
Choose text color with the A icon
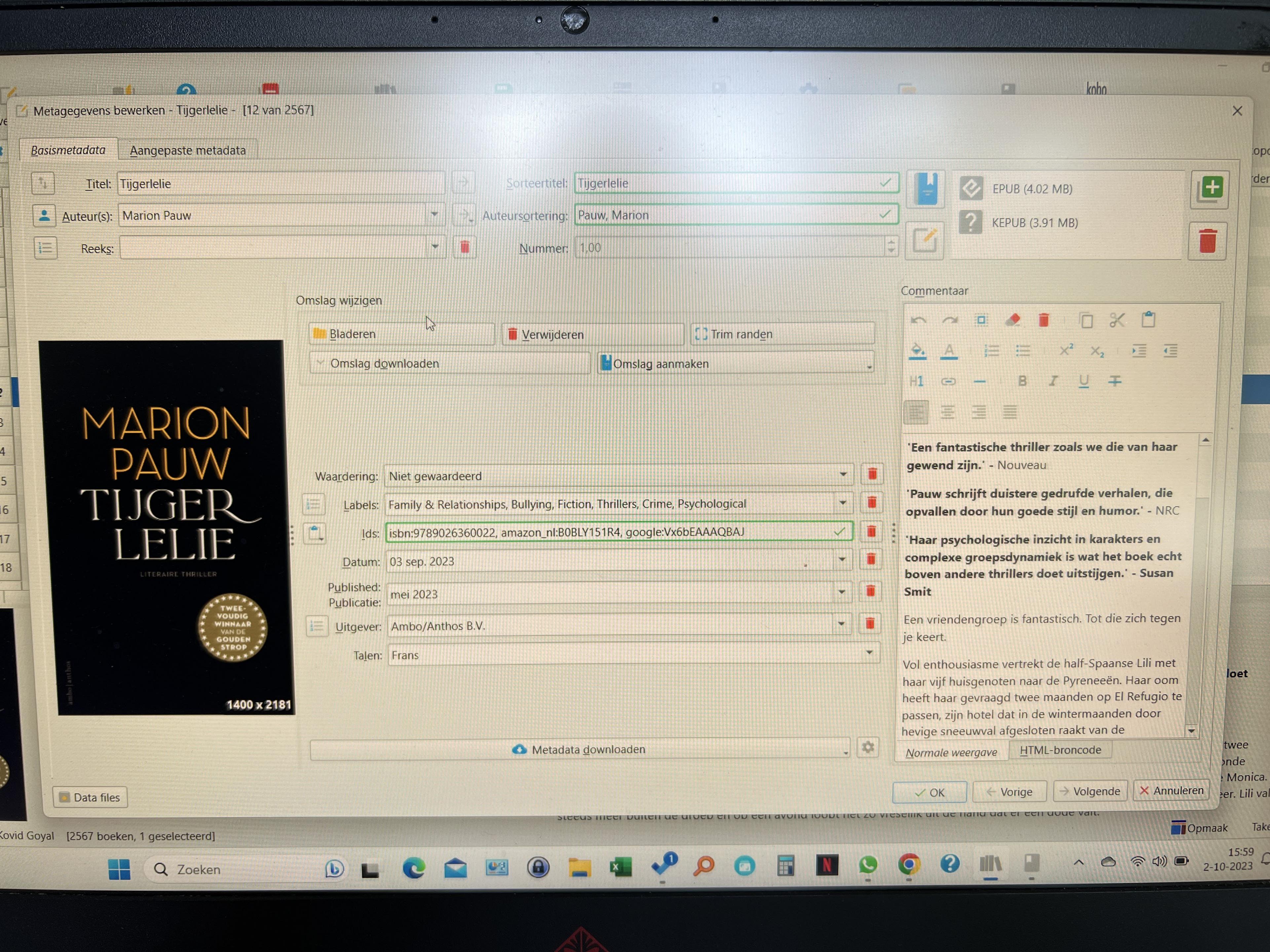pos(949,351)
